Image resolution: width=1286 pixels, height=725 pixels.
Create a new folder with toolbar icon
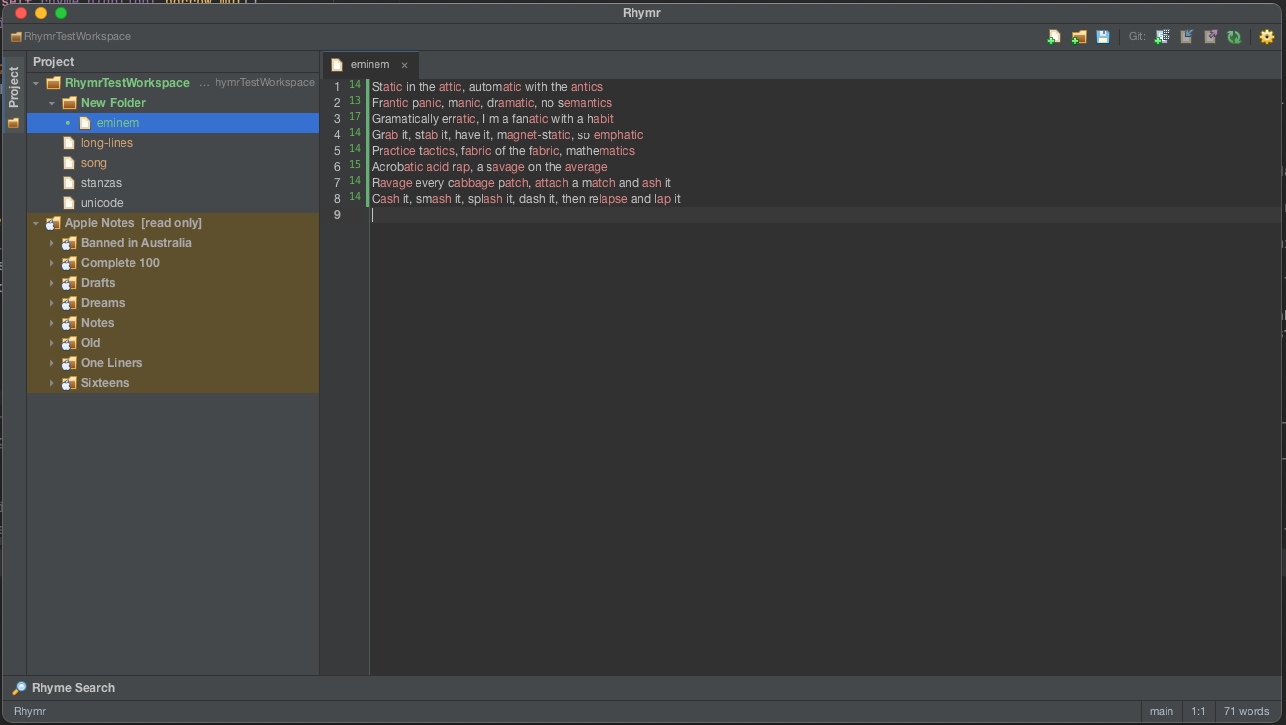[x=1079, y=37]
